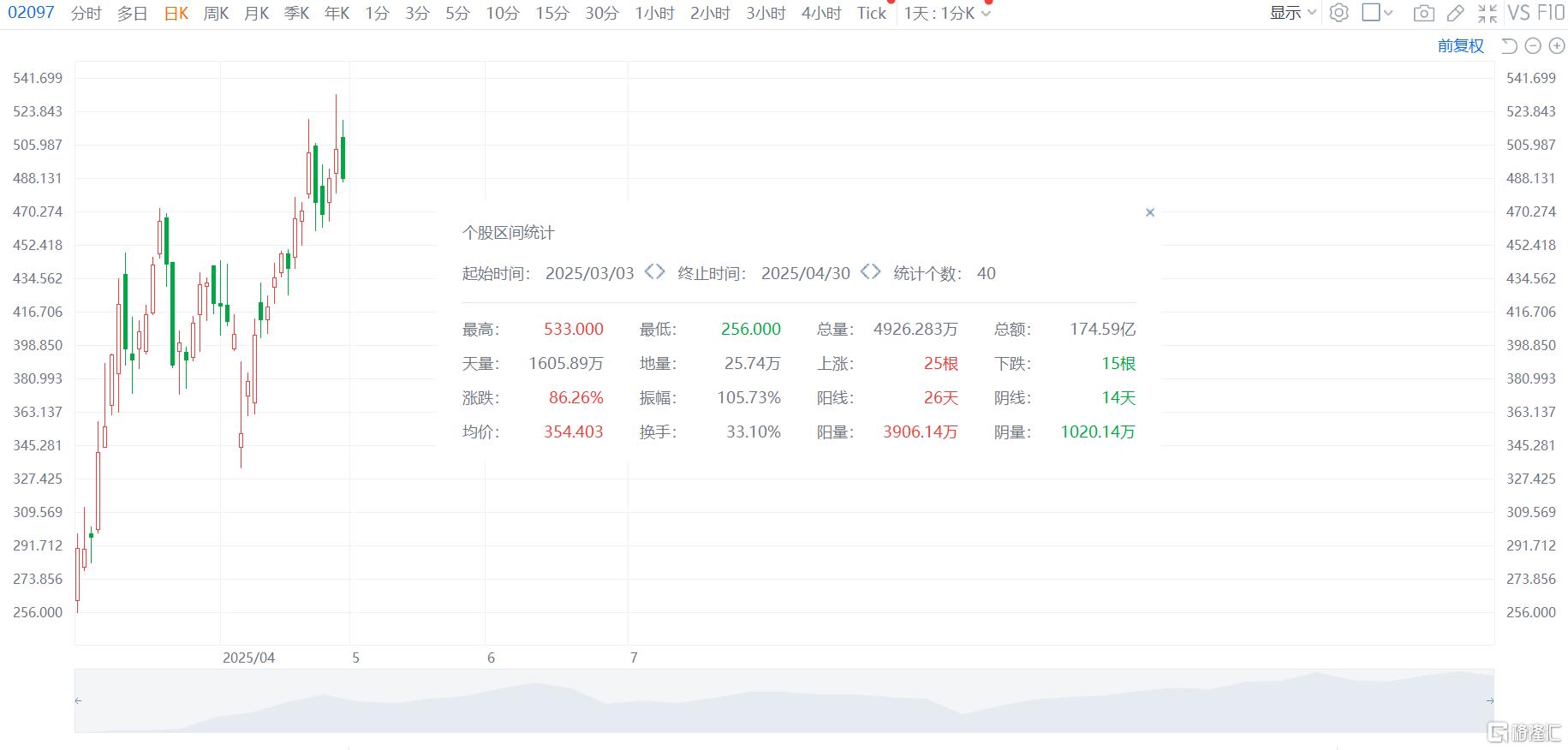The height and width of the screenshot is (750, 1568).
Task: Click the 振幅 value 105.73%
Action: pos(749,397)
